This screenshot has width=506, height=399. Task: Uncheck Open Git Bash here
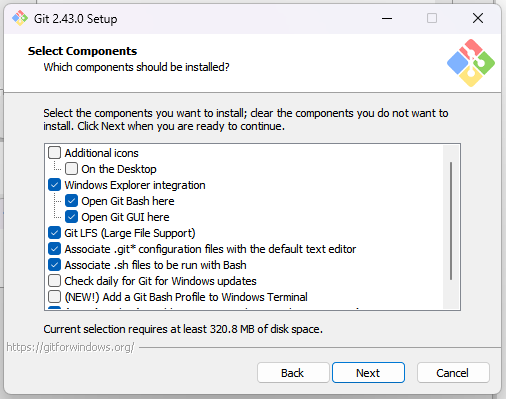pyautogui.click(x=71, y=201)
